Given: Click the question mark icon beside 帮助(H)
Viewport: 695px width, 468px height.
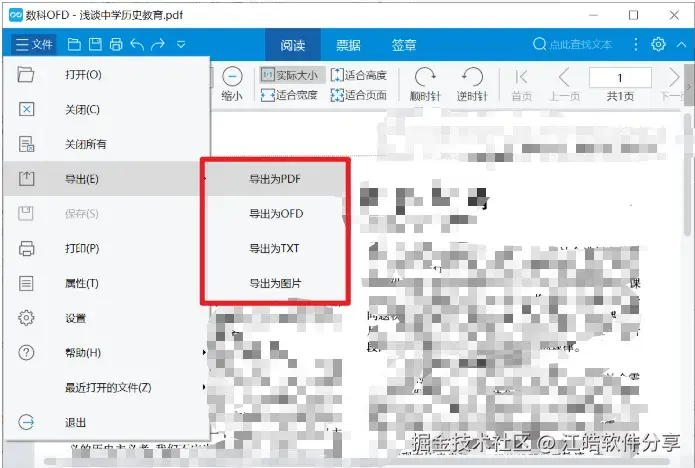Looking at the screenshot, I should click(26, 353).
